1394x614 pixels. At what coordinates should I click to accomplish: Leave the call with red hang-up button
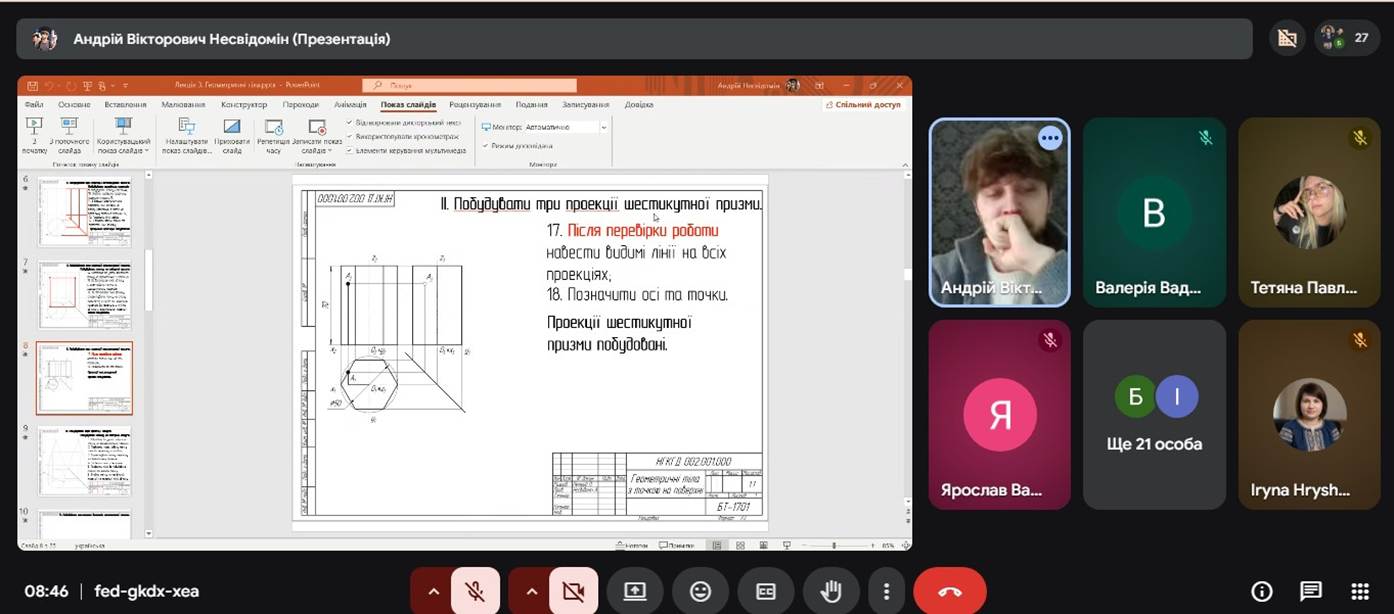pyautogui.click(x=950, y=591)
